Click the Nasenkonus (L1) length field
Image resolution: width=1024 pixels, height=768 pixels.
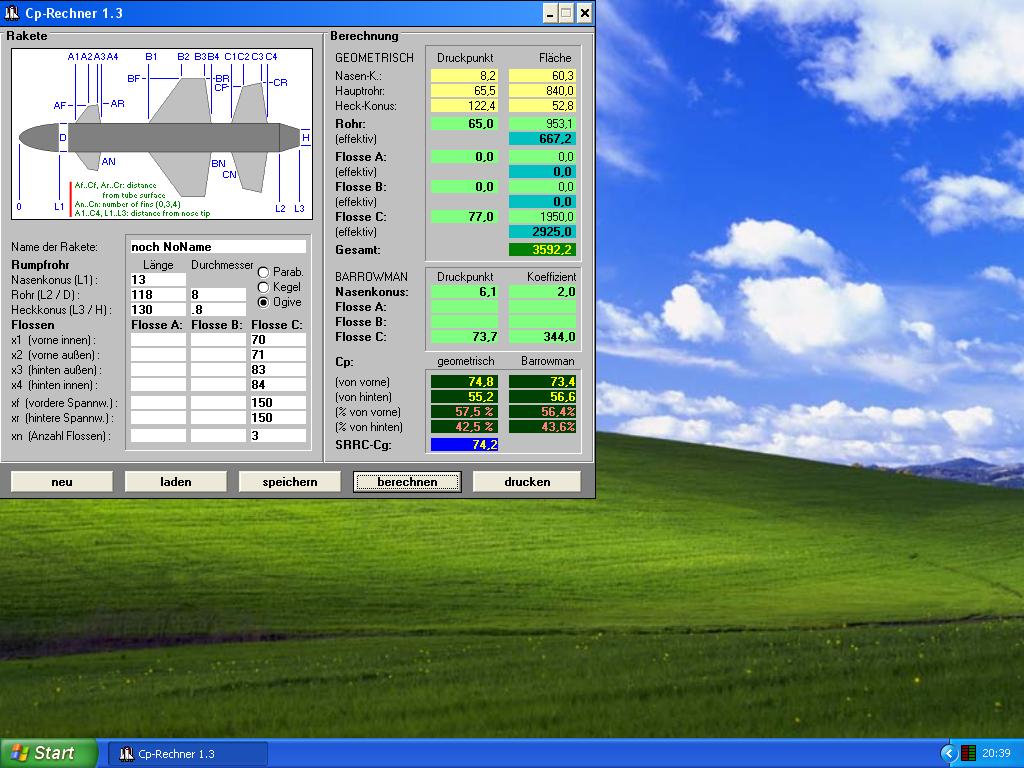(x=158, y=280)
